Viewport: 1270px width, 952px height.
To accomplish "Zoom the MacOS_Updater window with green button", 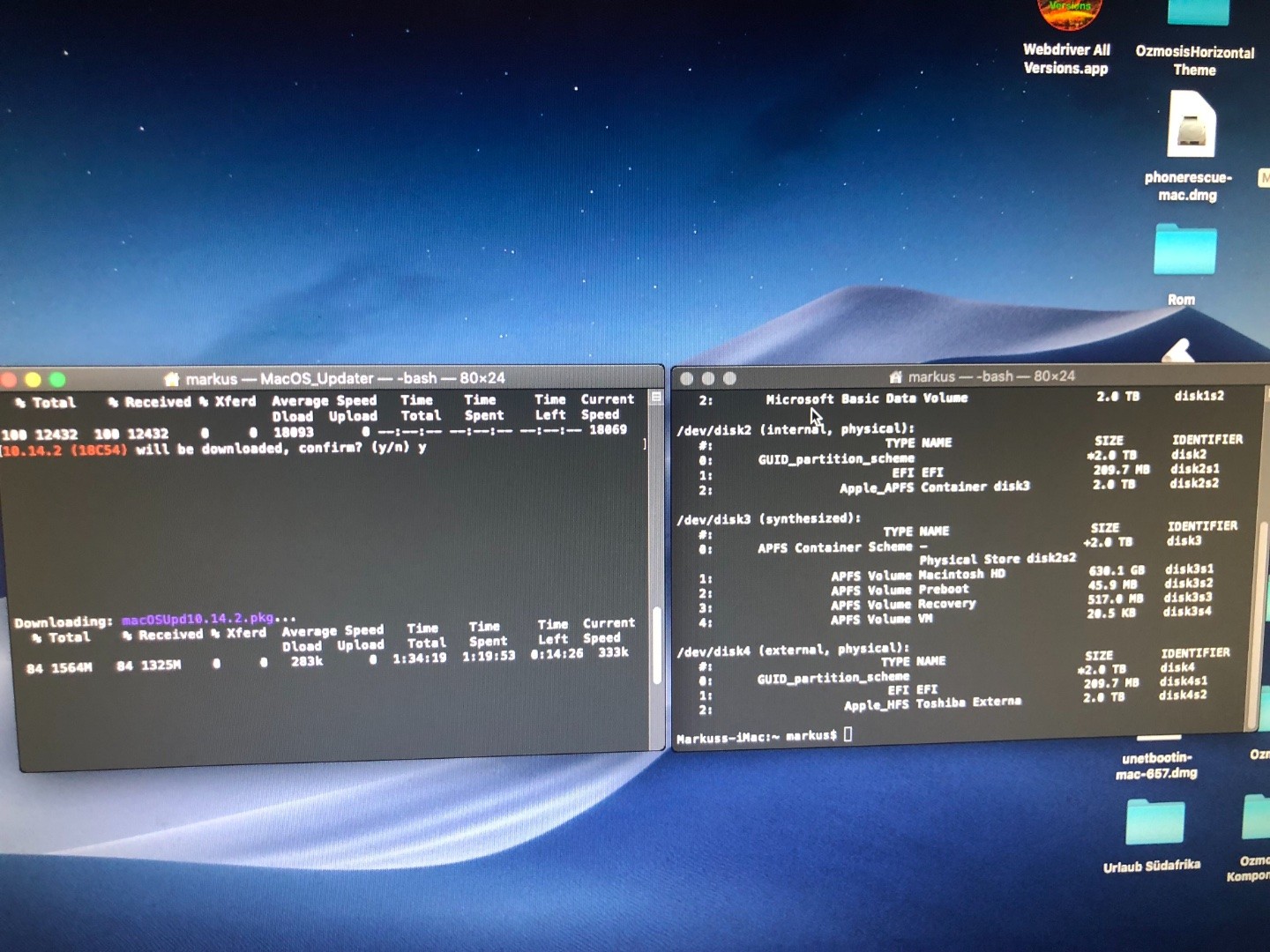I will pyautogui.click(x=57, y=380).
